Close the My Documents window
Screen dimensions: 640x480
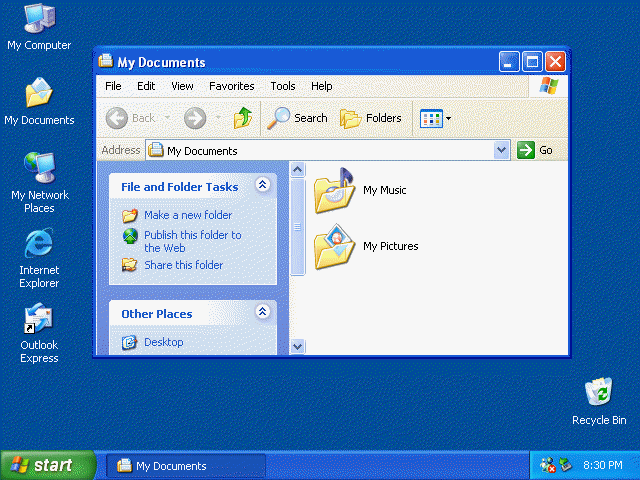tap(556, 62)
